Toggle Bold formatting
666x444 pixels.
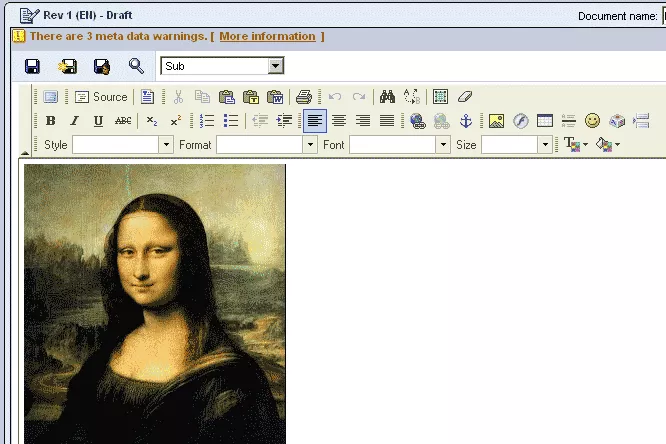point(51,121)
